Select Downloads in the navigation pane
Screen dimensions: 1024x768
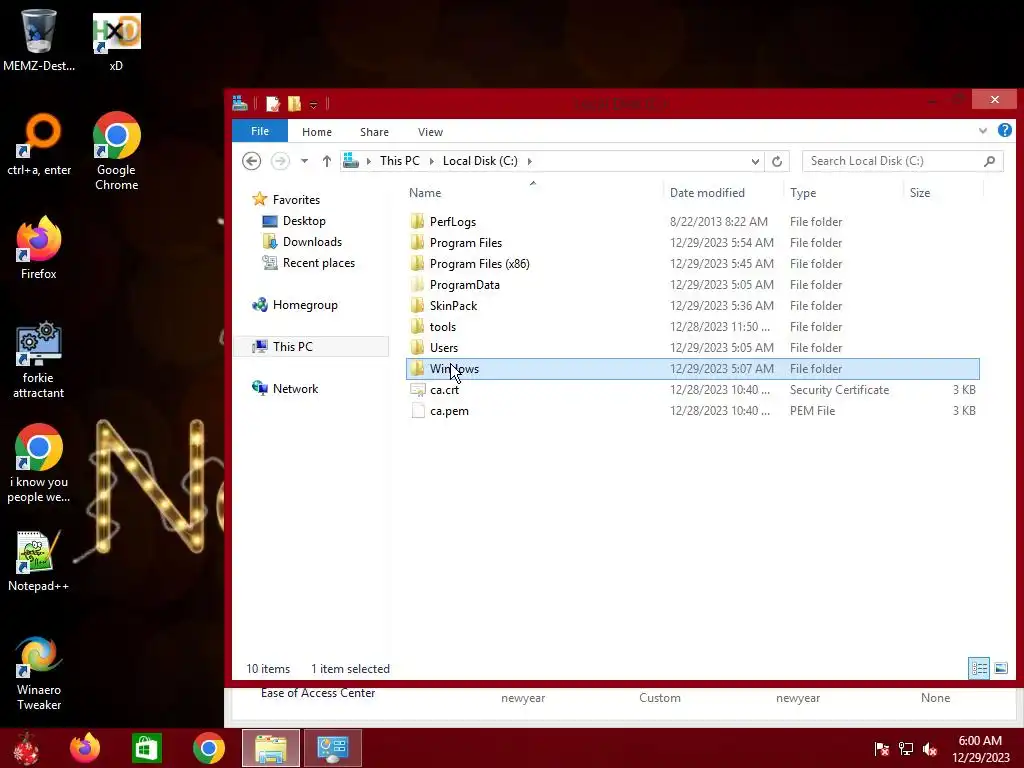[x=312, y=242]
